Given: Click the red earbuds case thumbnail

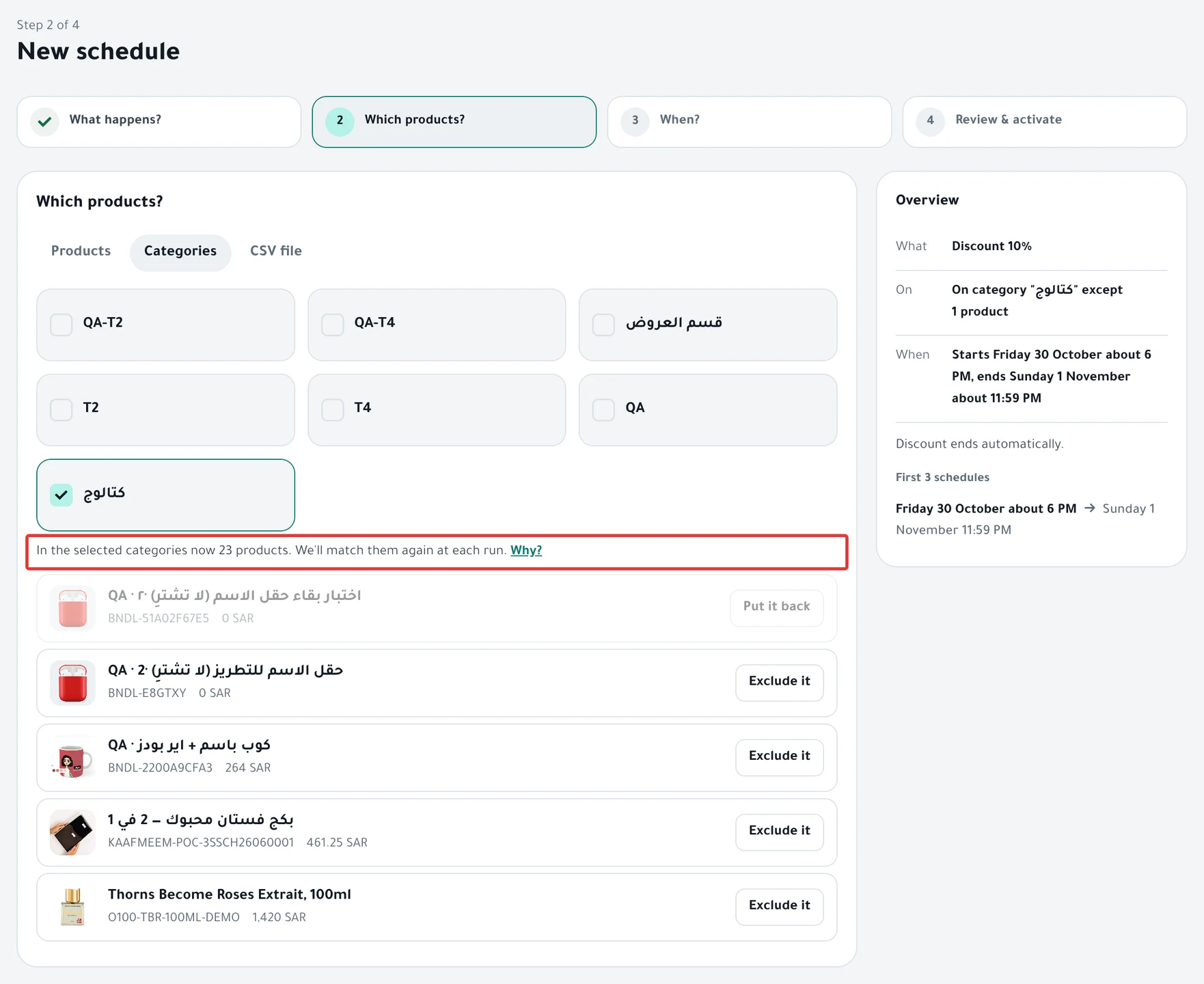Looking at the screenshot, I should pyautogui.click(x=72, y=683).
